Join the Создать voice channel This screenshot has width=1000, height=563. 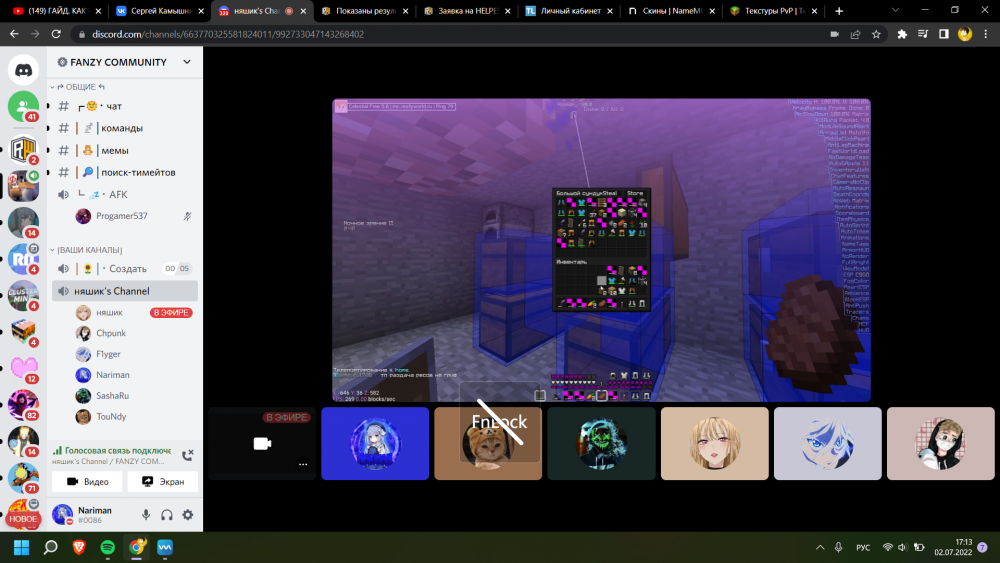(x=125, y=268)
